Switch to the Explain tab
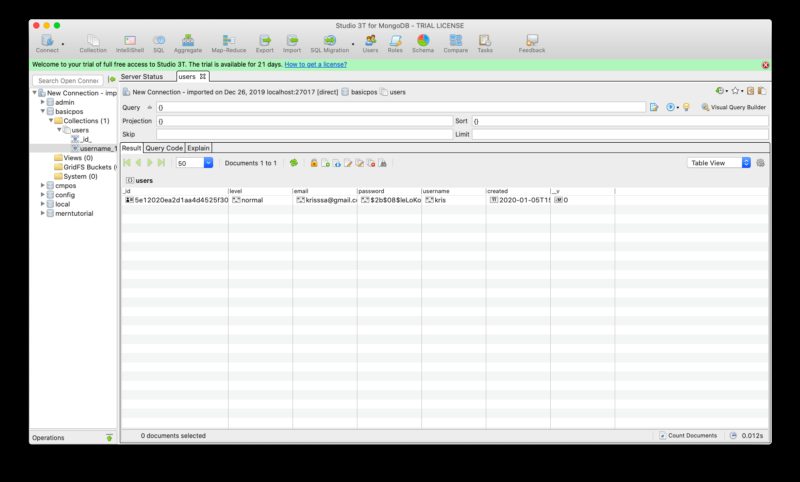 (198, 148)
